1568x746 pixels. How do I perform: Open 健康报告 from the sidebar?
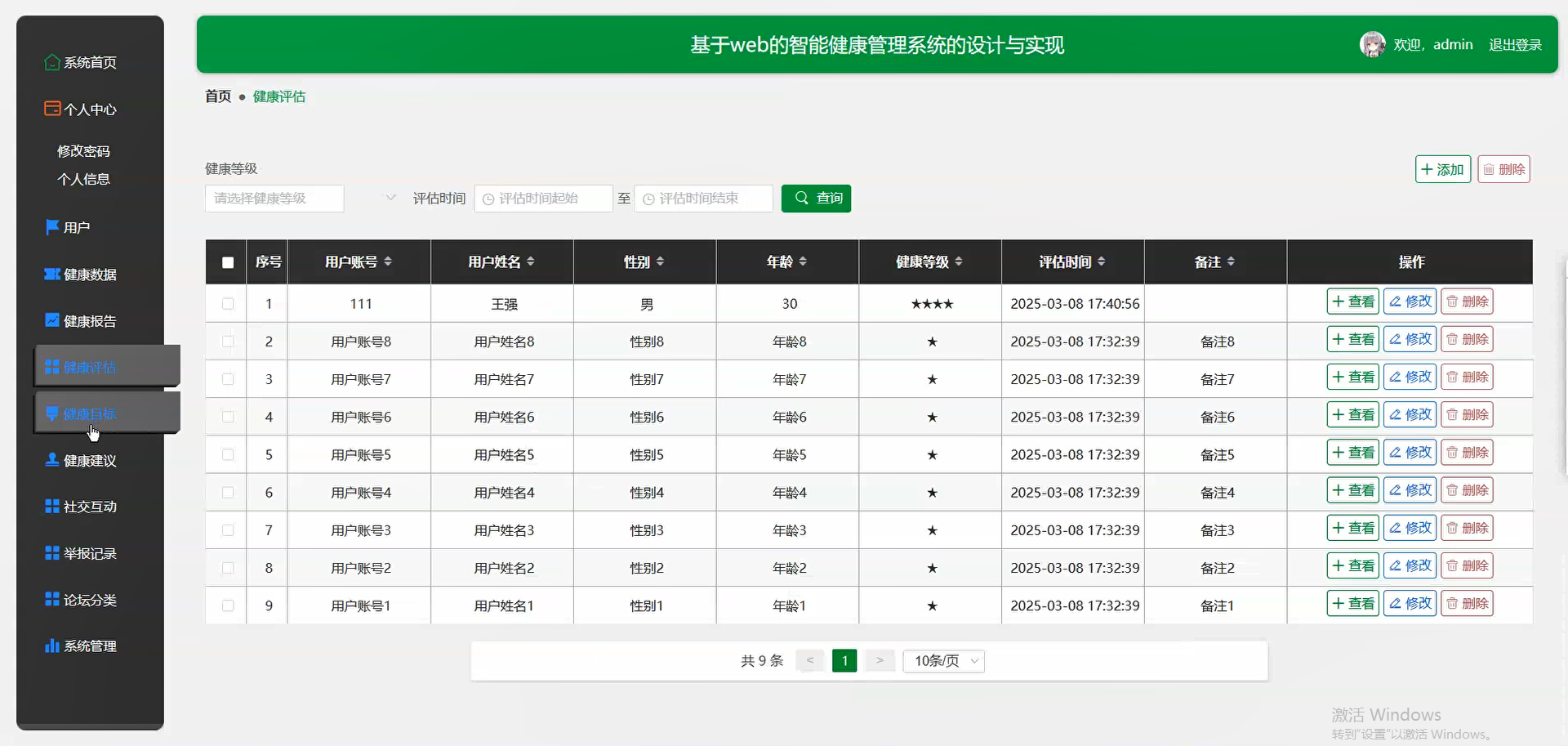[x=90, y=320]
